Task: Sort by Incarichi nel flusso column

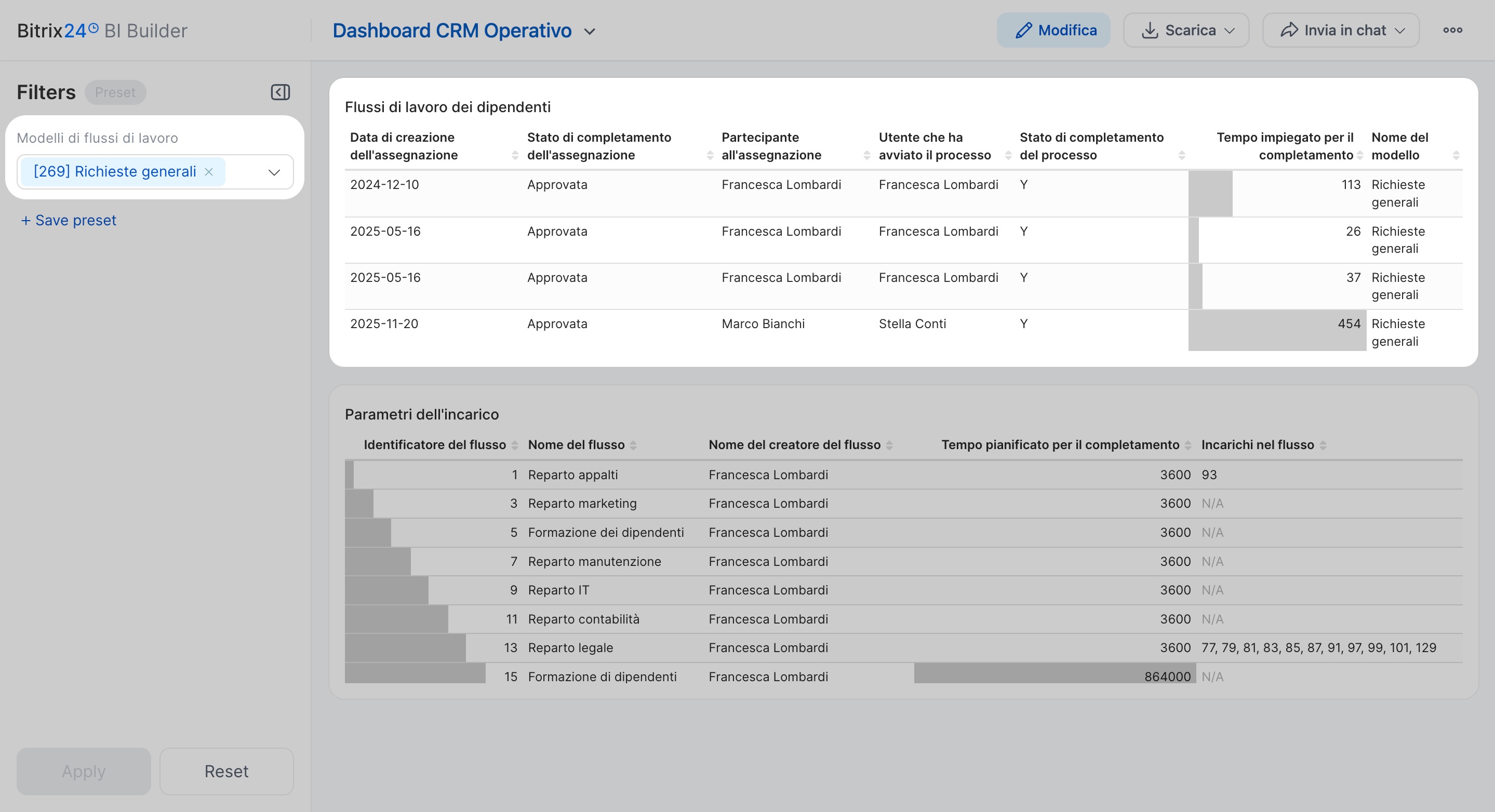Action: [x=1323, y=445]
